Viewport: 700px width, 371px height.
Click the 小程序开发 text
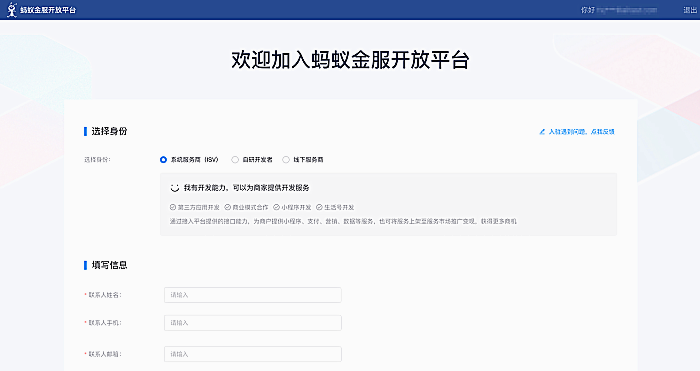(x=296, y=207)
